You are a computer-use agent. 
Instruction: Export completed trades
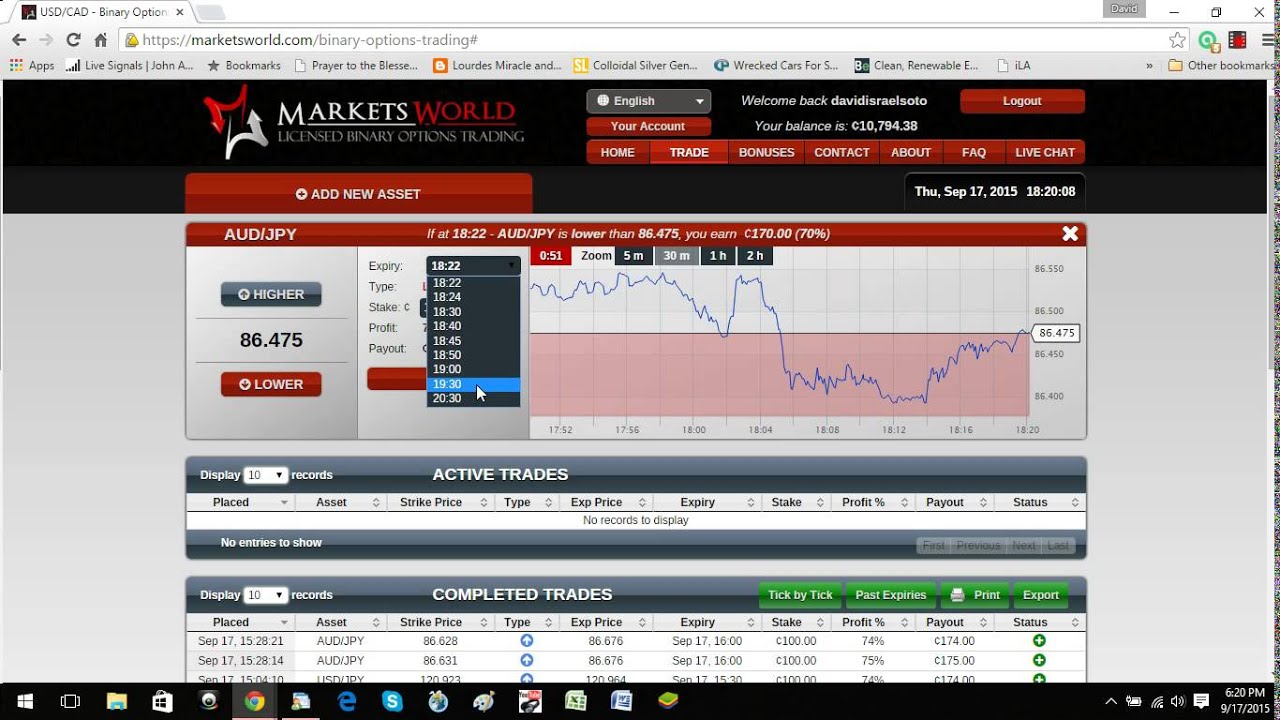click(x=1040, y=595)
